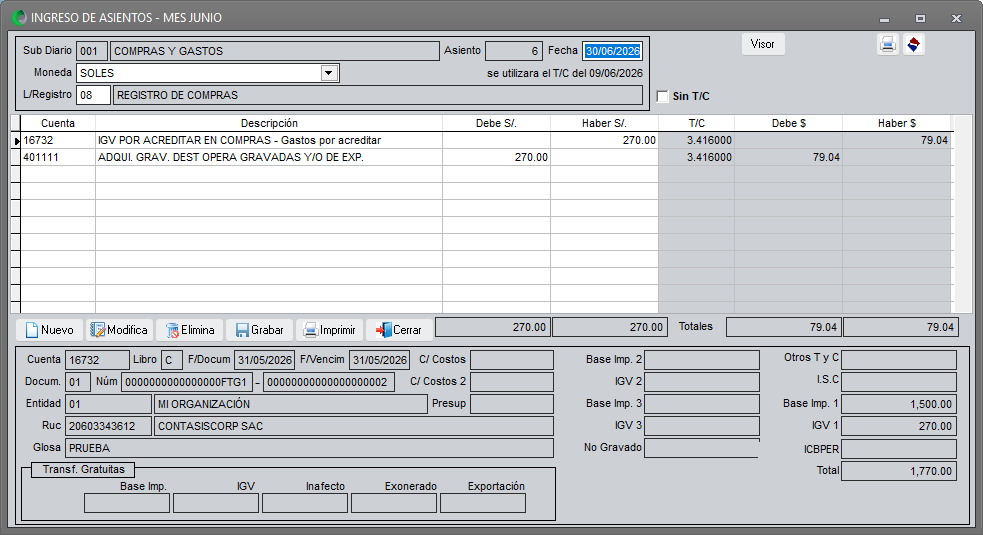Maximize the Ingreso de Asientos window
This screenshot has width=983, height=535.
(x=920, y=19)
